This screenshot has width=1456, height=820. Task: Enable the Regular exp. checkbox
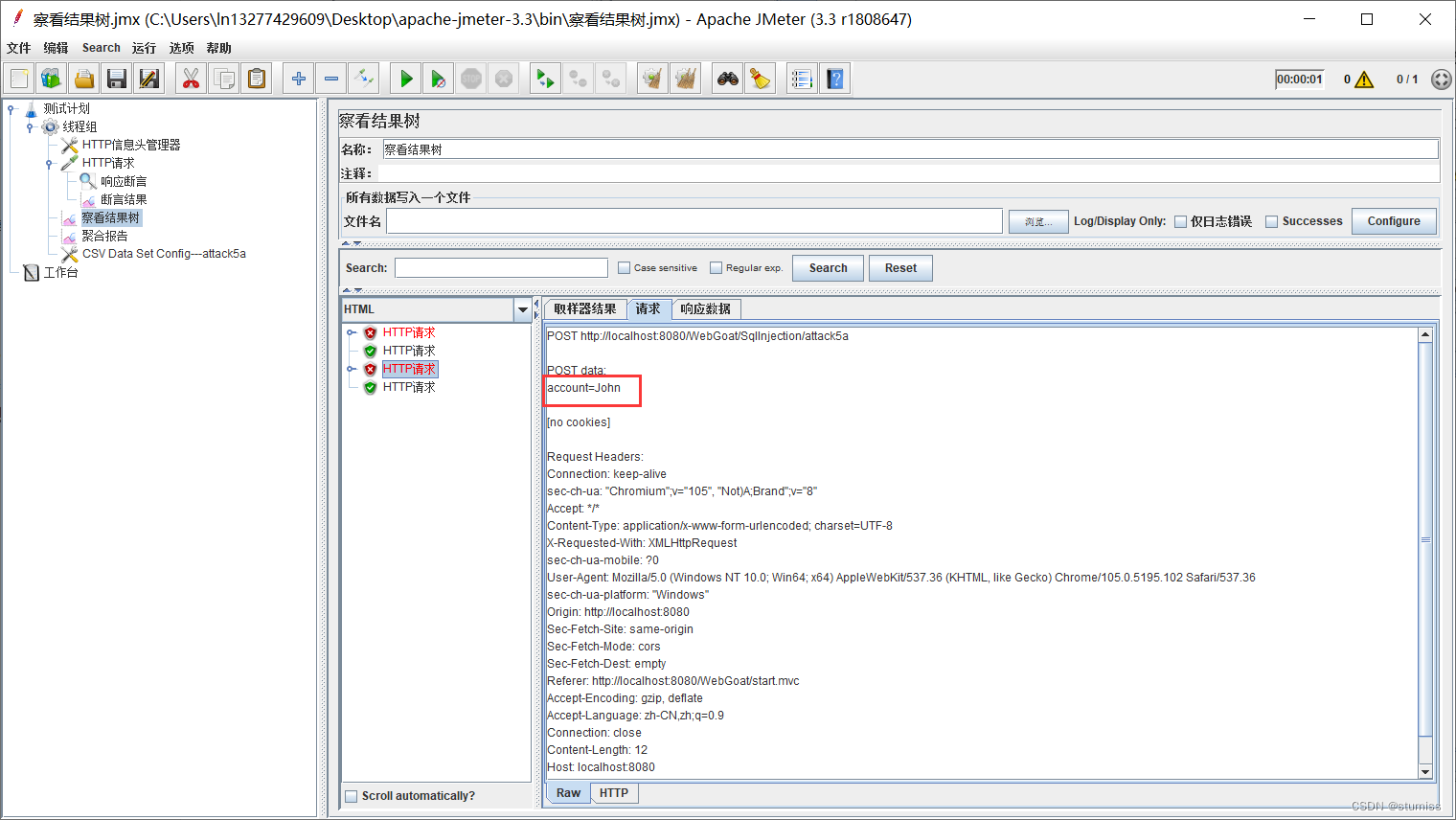716,268
